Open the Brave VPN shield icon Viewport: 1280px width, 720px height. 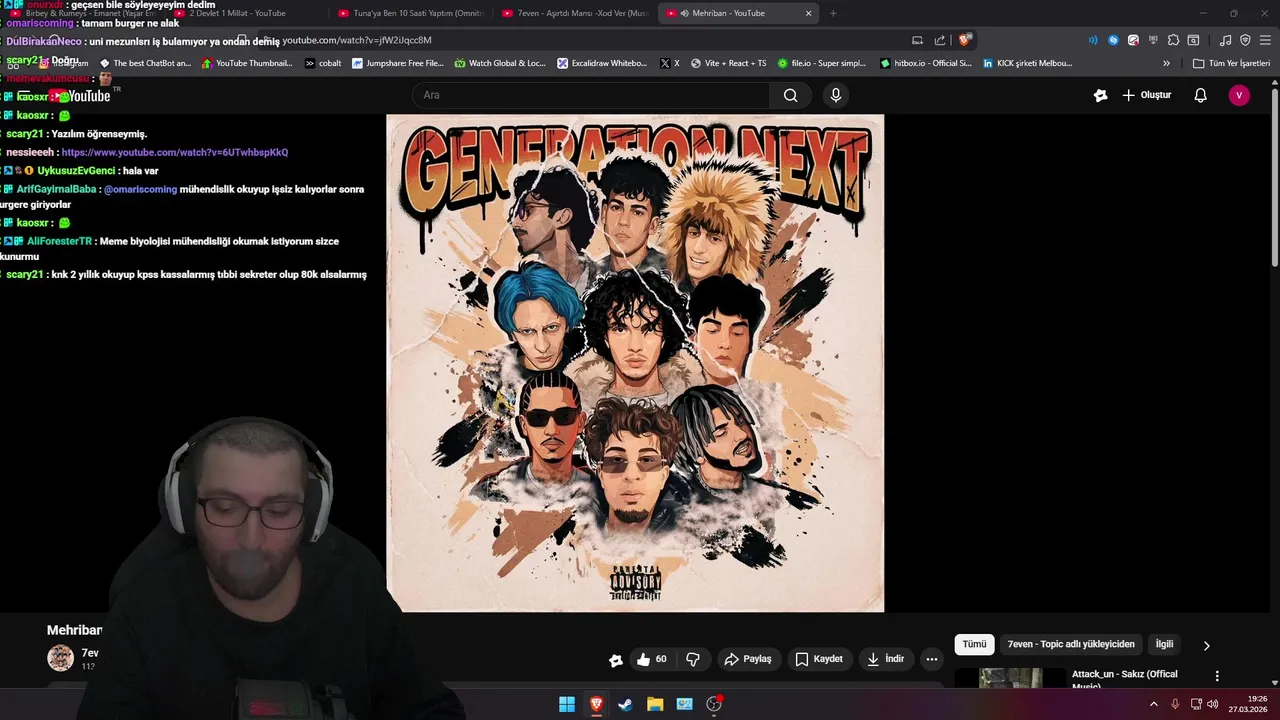pyautogui.click(x=1245, y=40)
